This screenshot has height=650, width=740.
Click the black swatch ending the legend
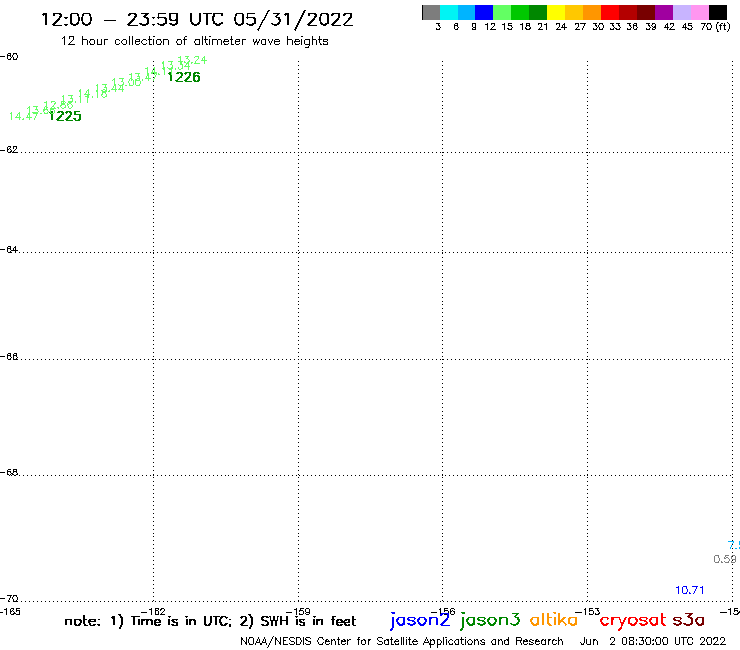pyautogui.click(x=718, y=12)
